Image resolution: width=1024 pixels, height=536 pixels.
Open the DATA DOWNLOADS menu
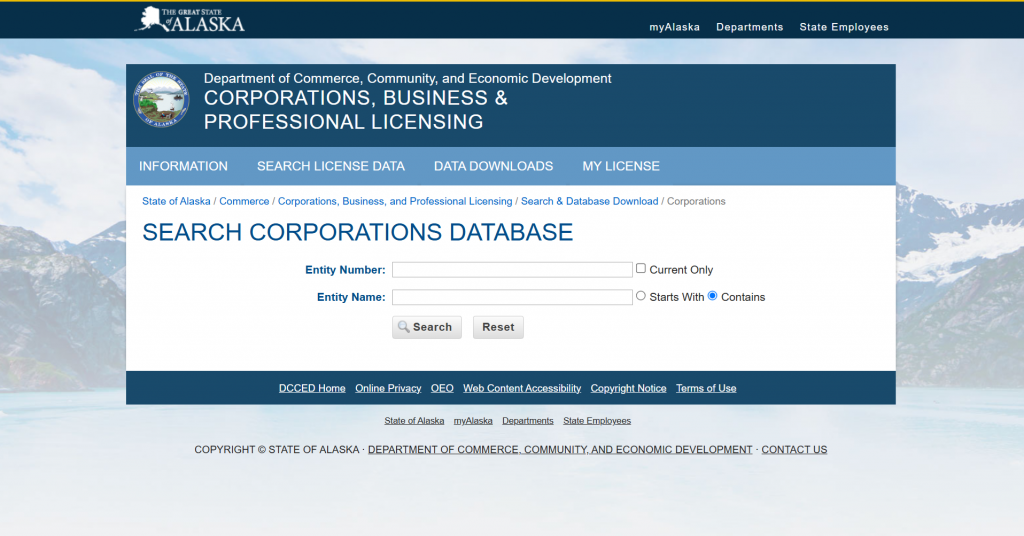coord(493,166)
